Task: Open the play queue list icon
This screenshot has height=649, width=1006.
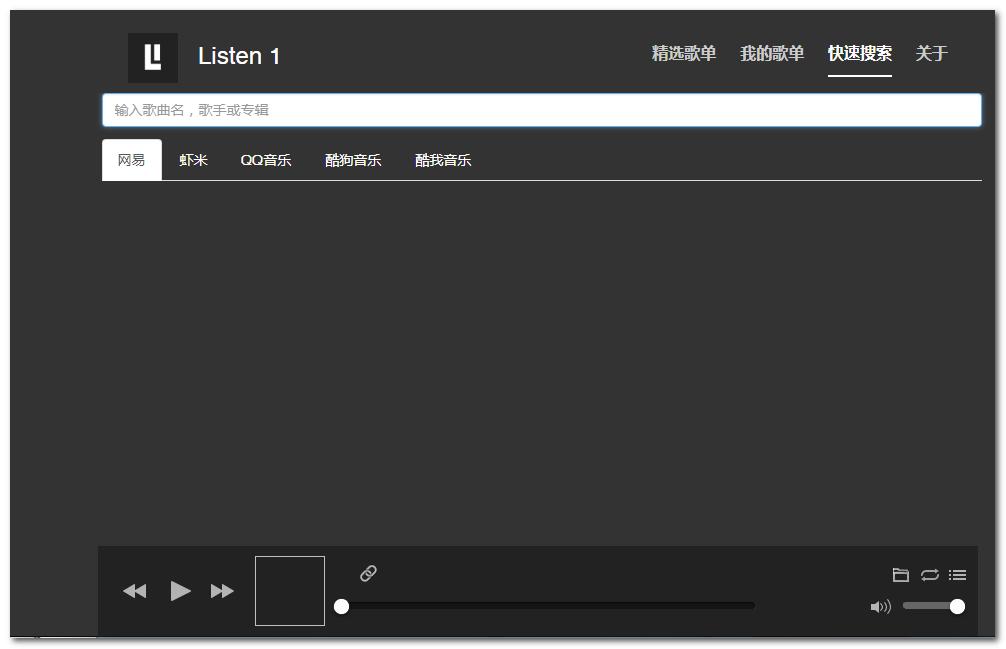Action: [957, 575]
